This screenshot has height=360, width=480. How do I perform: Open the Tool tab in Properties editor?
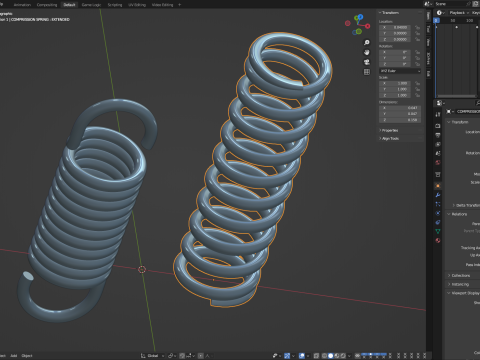point(438,114)
